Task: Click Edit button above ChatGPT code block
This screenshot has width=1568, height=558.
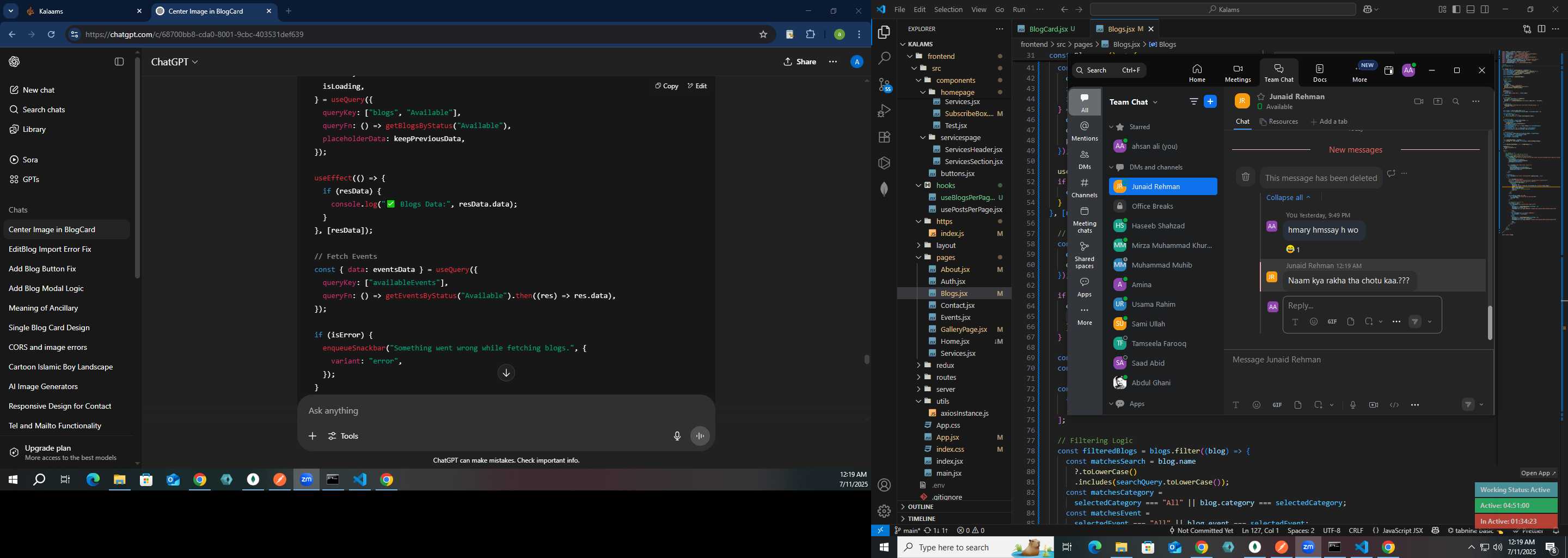Action: click(697, 86)
